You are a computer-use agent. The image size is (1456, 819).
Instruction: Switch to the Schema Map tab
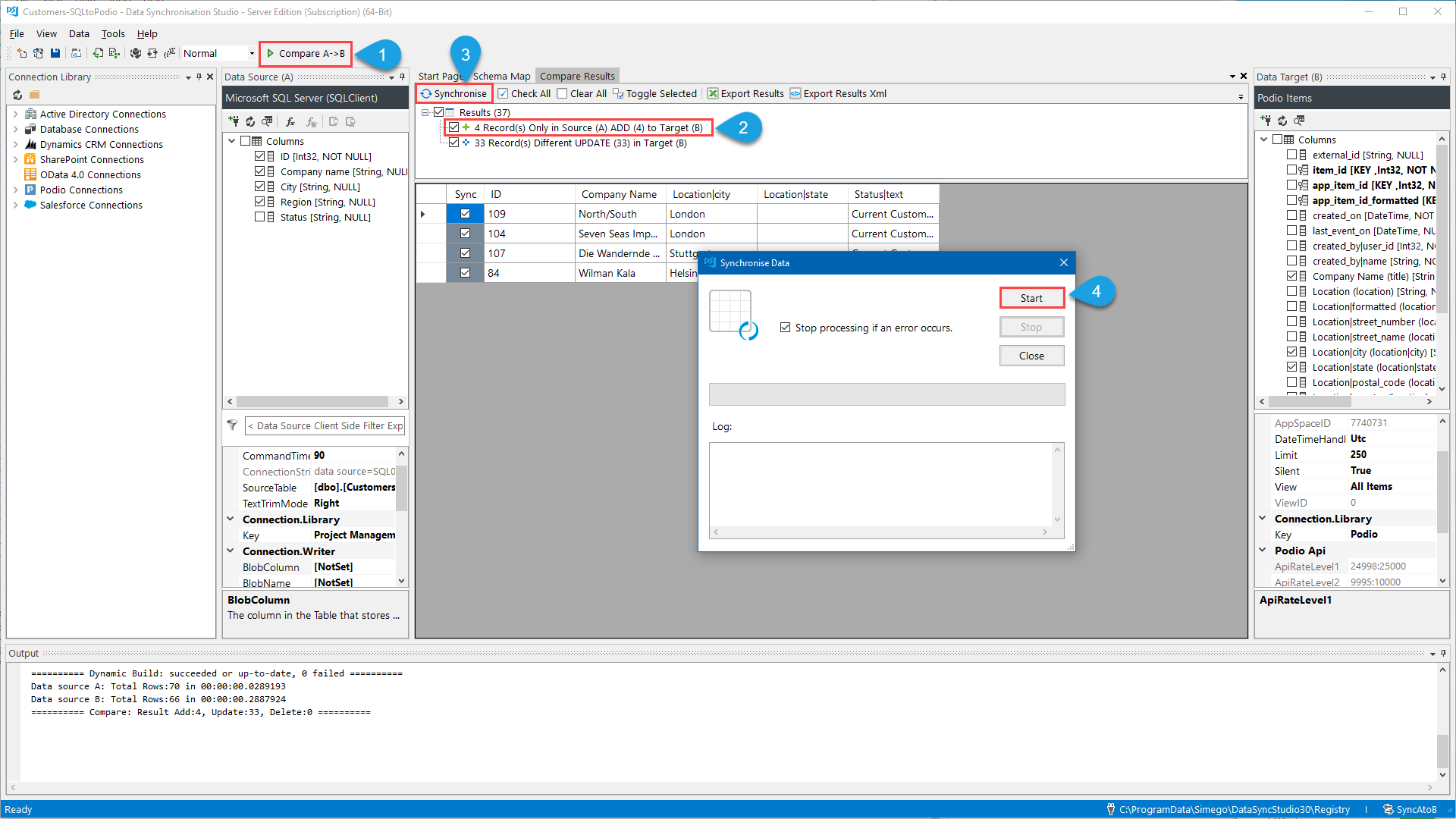click(x=501, y=76)
